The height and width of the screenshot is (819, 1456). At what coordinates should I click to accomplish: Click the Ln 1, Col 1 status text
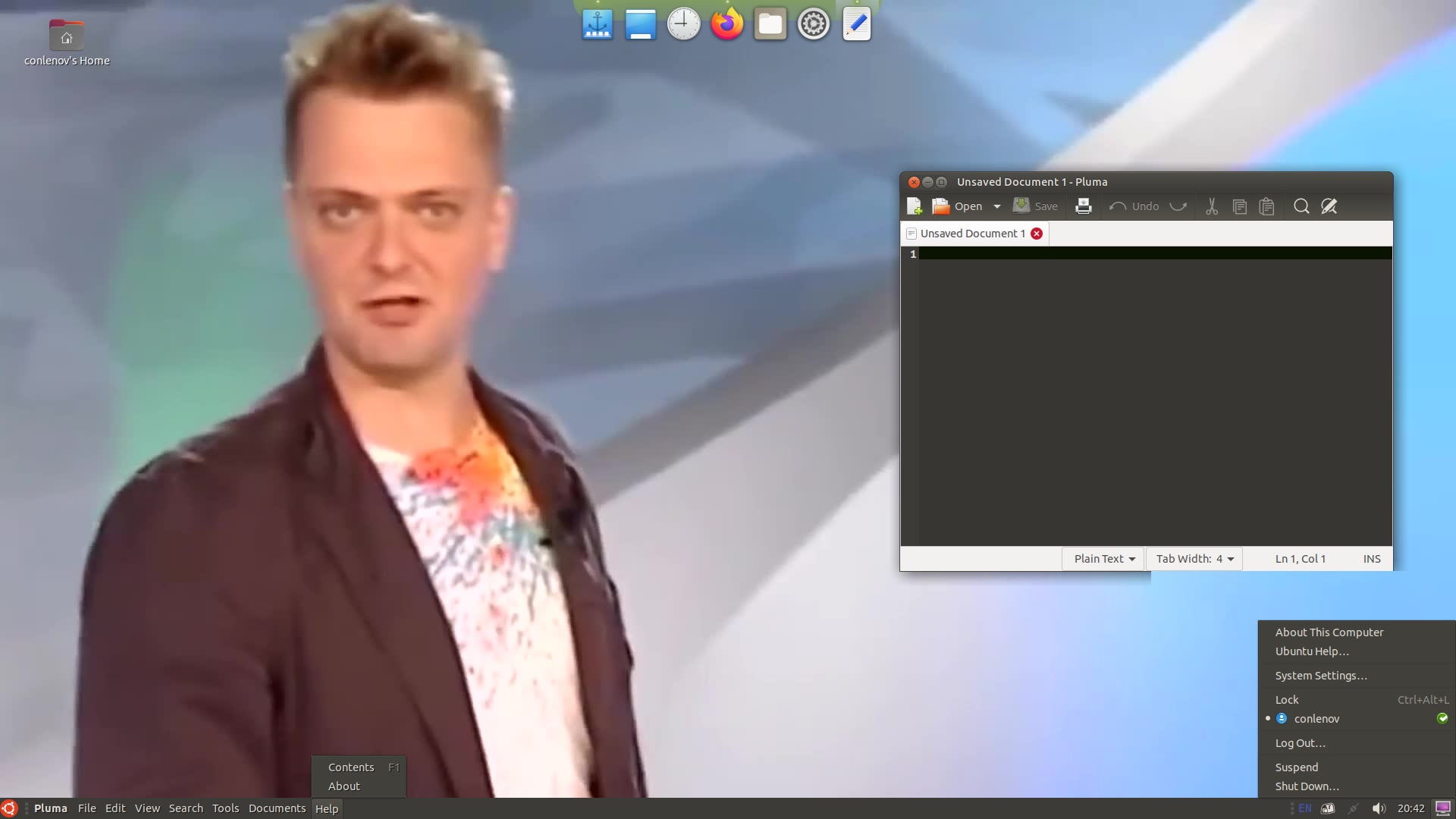coord(1301,559)
